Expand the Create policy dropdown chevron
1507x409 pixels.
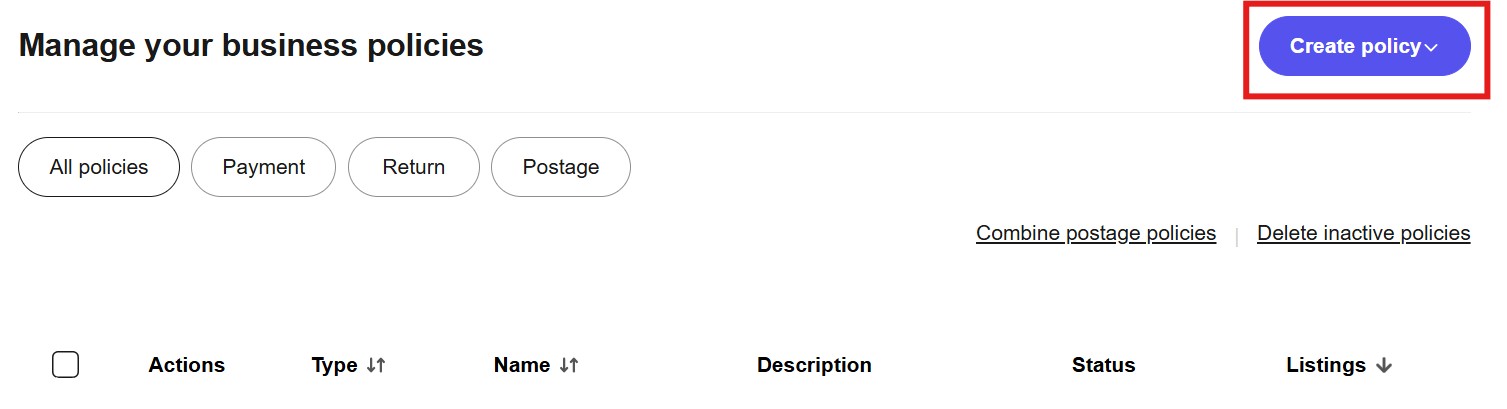1431,47
